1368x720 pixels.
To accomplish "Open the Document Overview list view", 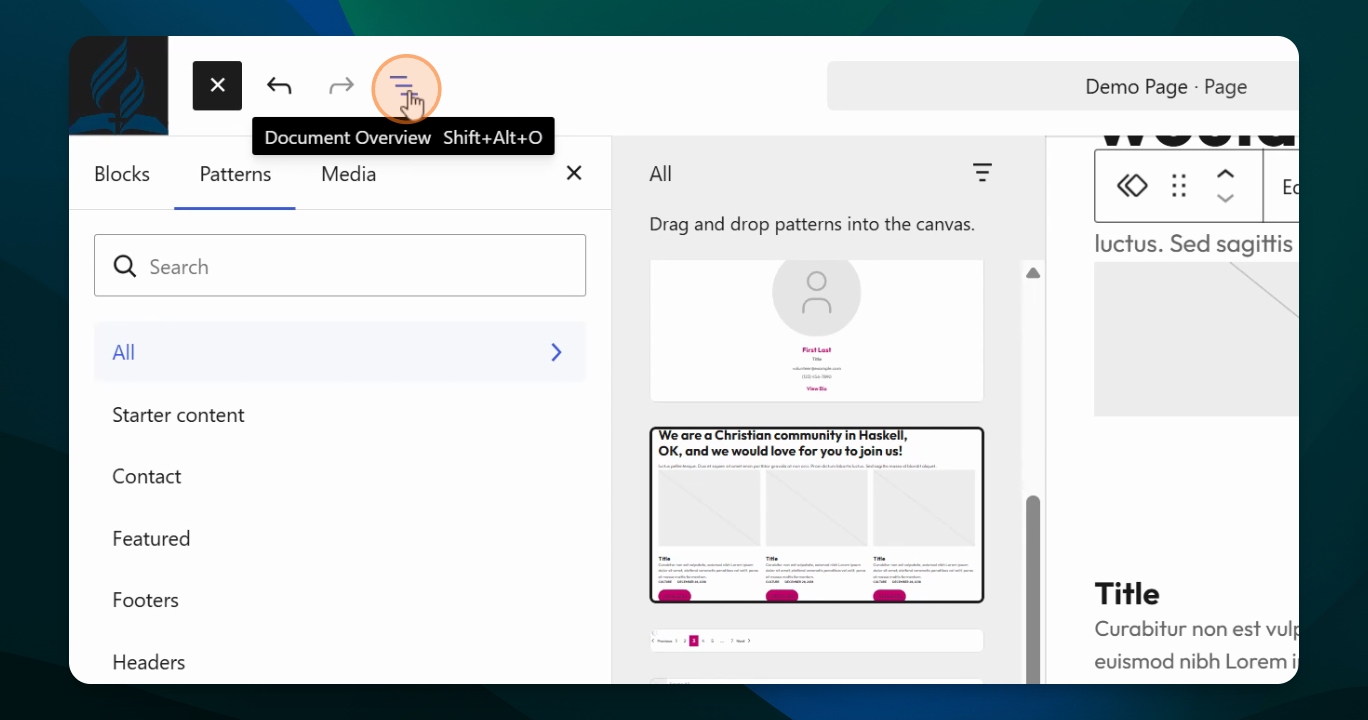I will click(x=403, y=86).
